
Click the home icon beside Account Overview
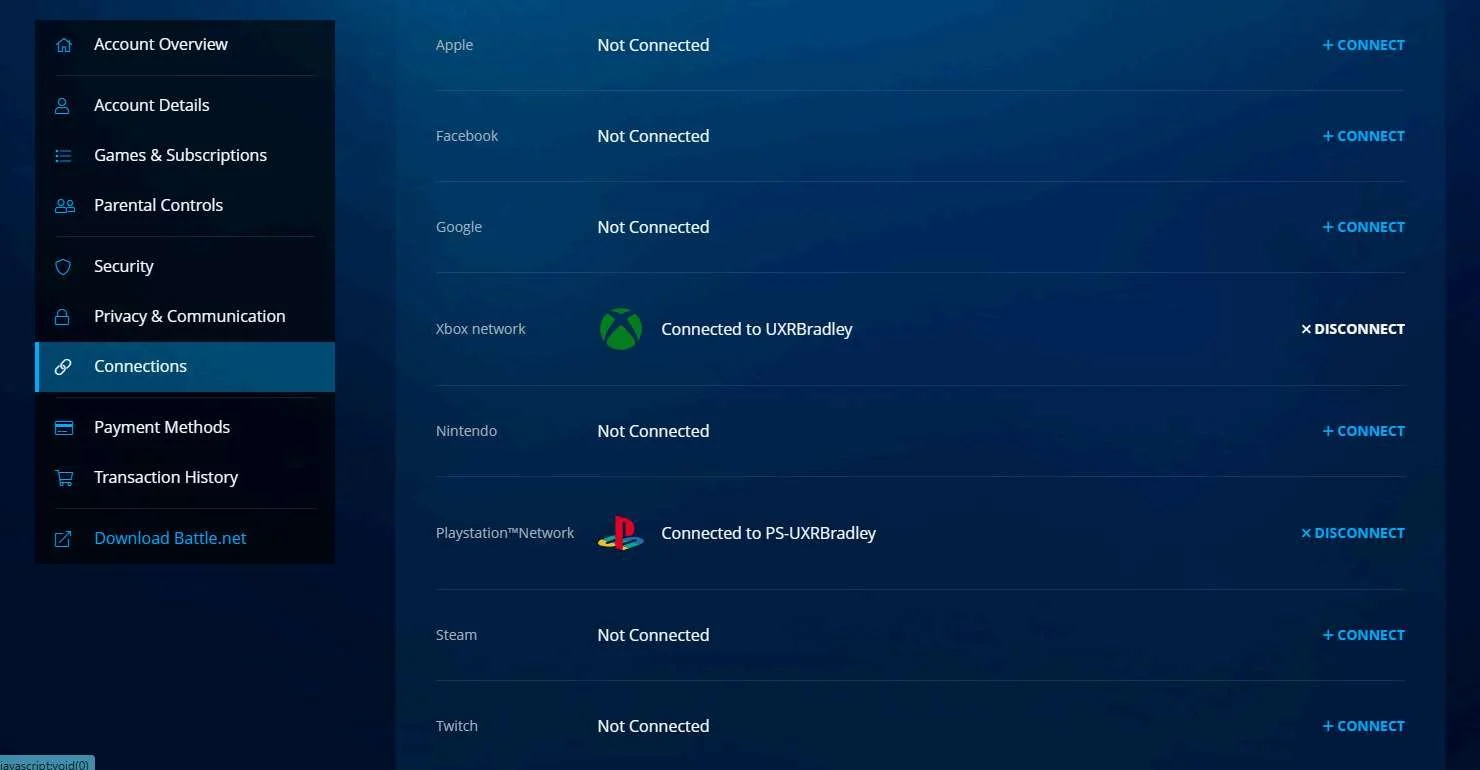coord(64,45)
